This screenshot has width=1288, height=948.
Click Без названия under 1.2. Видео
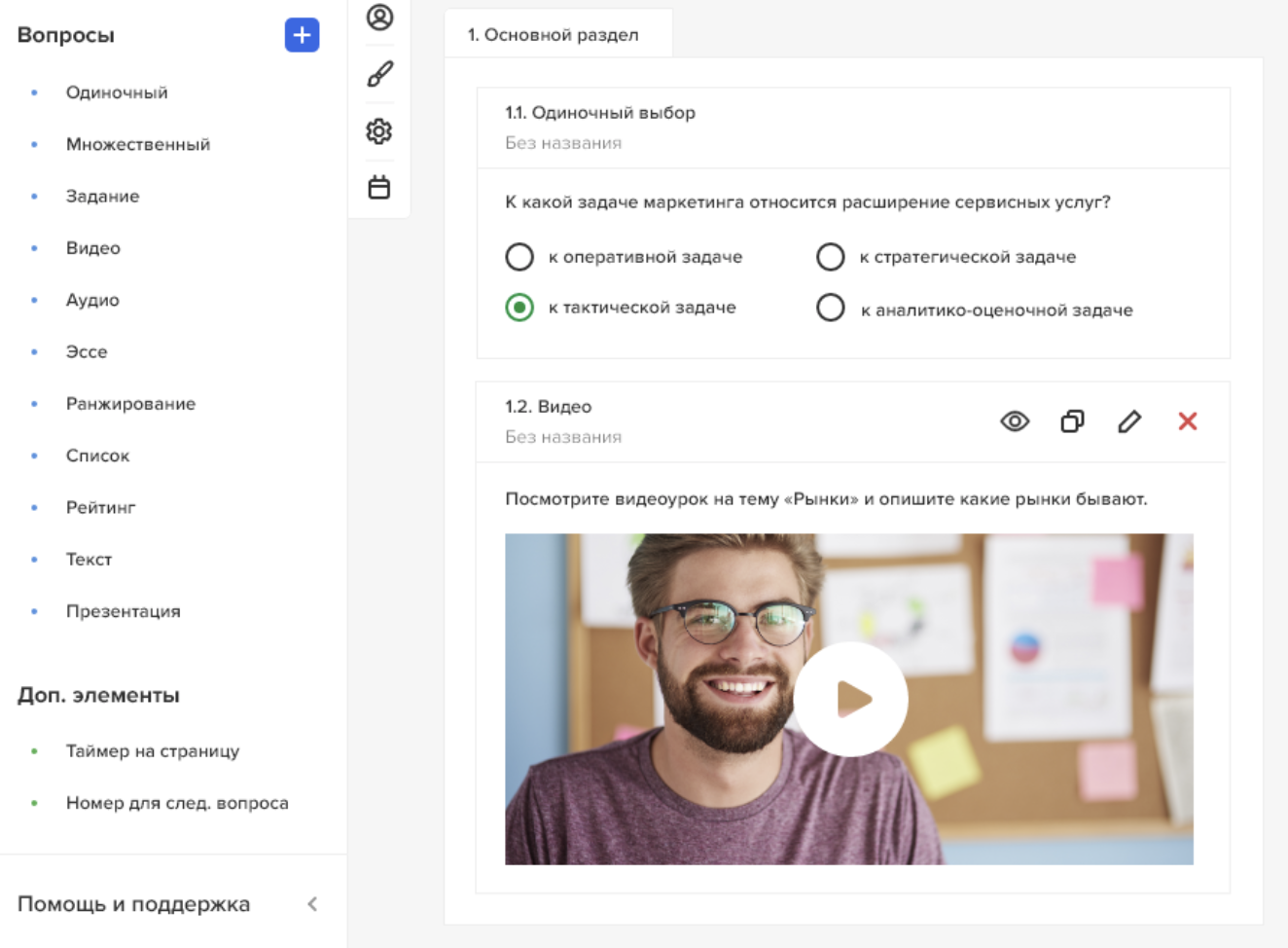point(563,437)
